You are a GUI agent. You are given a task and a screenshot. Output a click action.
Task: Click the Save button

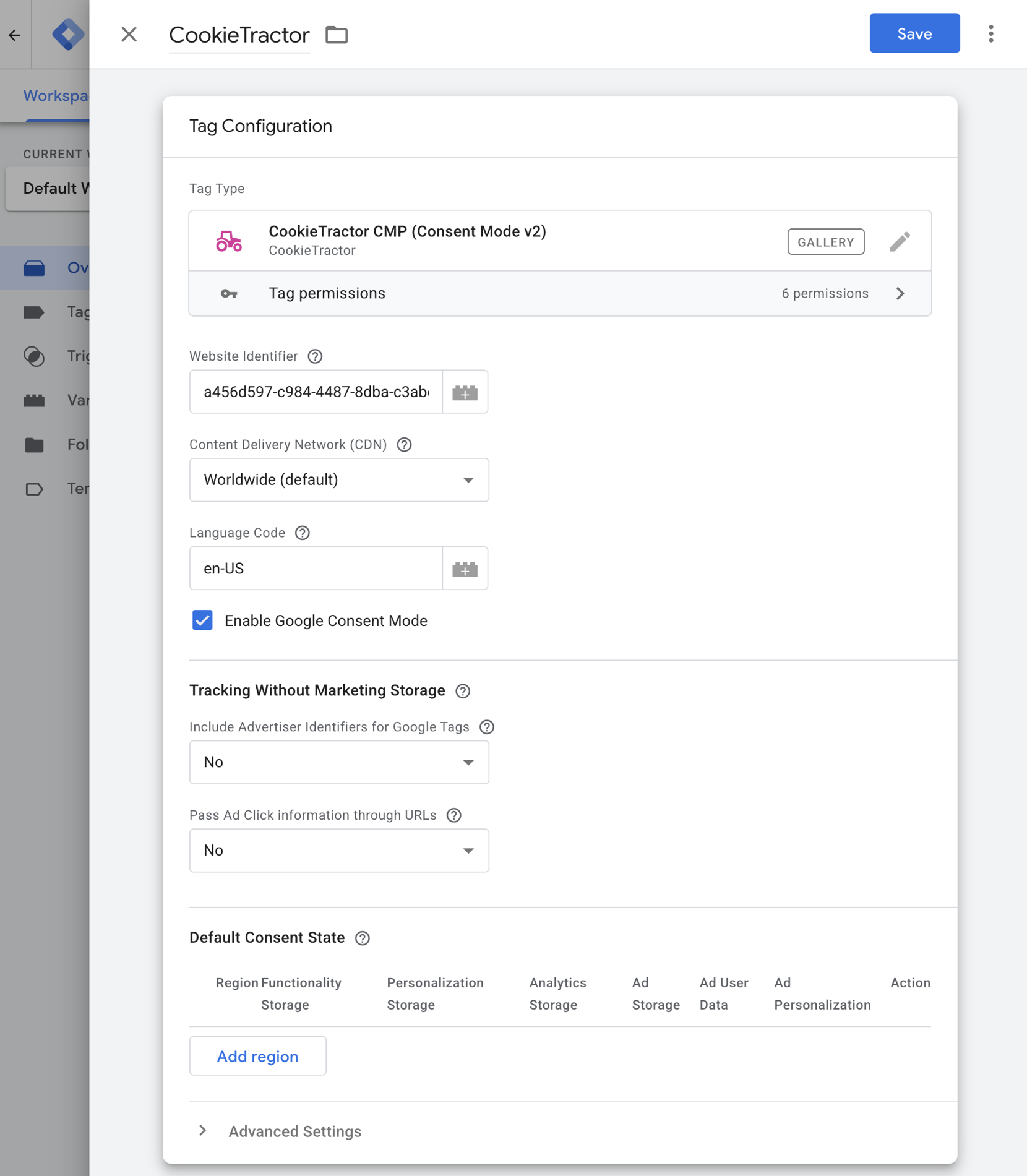tap(914, 33)
